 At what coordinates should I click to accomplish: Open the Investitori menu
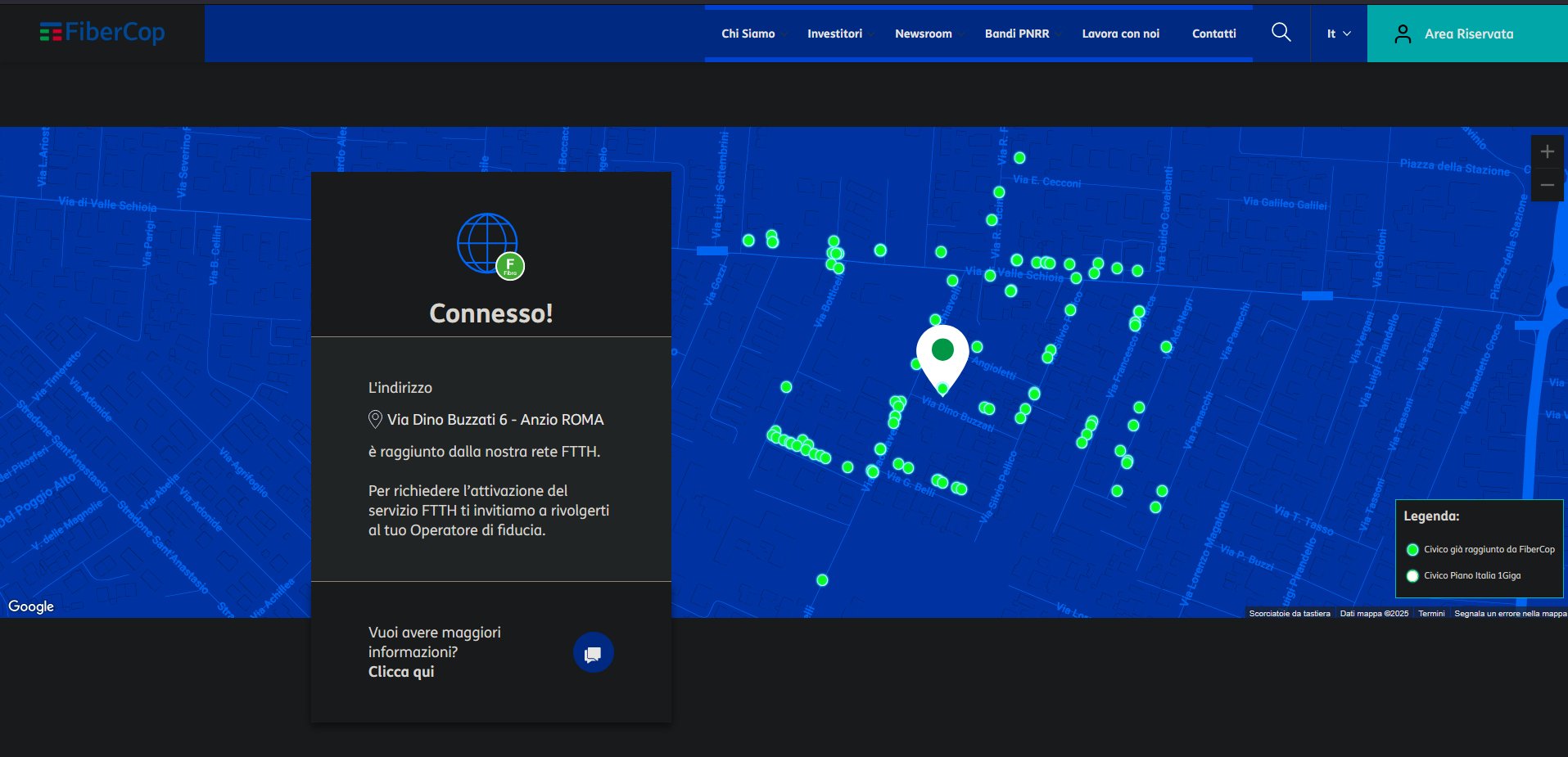834,34
